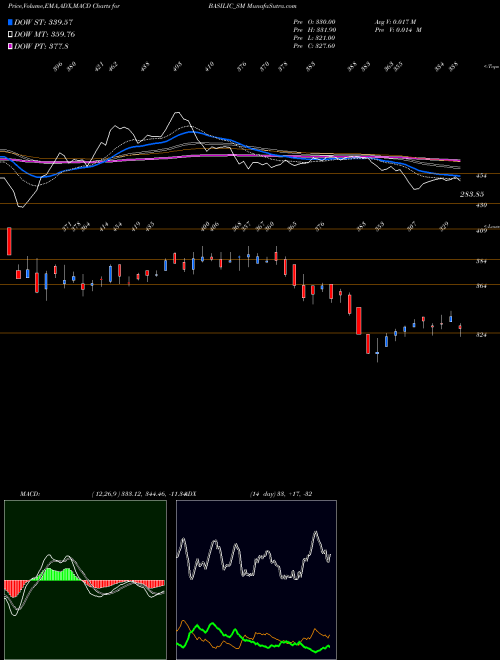
Task: Click the ADX (14 day) values text
Action: (x=281, y=494)
